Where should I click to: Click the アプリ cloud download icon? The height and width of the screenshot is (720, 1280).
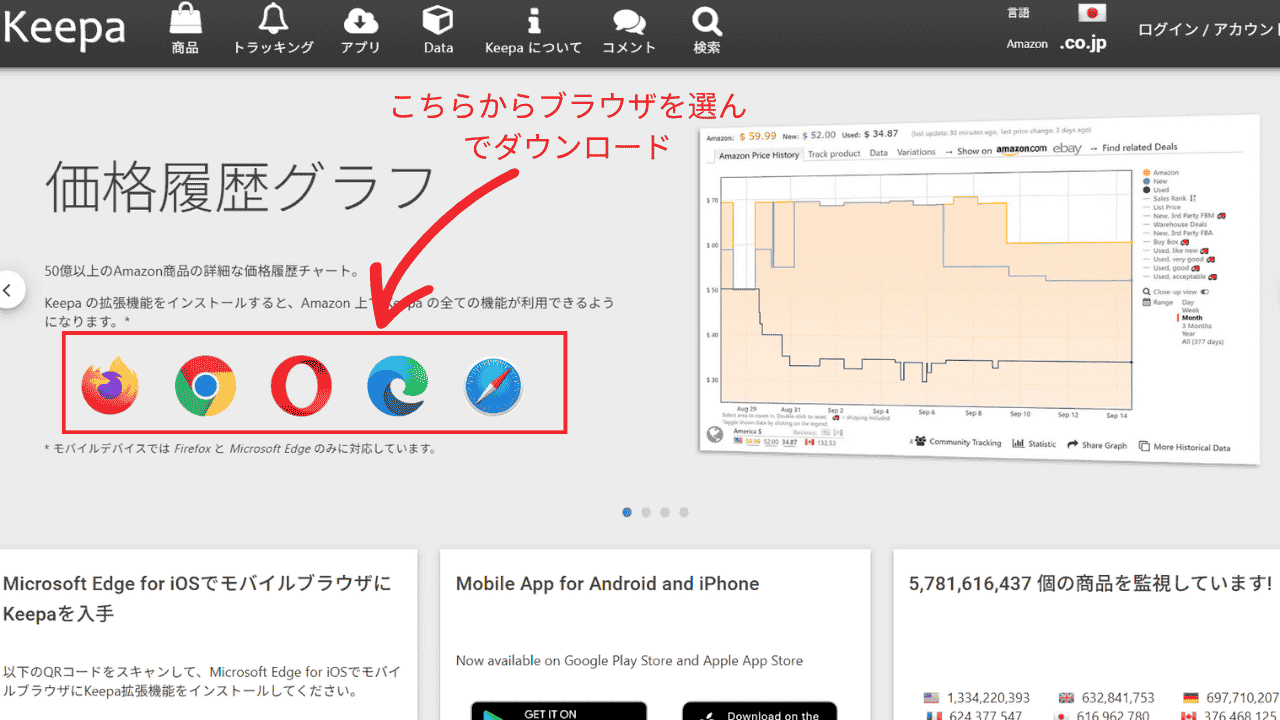point(360,29)
